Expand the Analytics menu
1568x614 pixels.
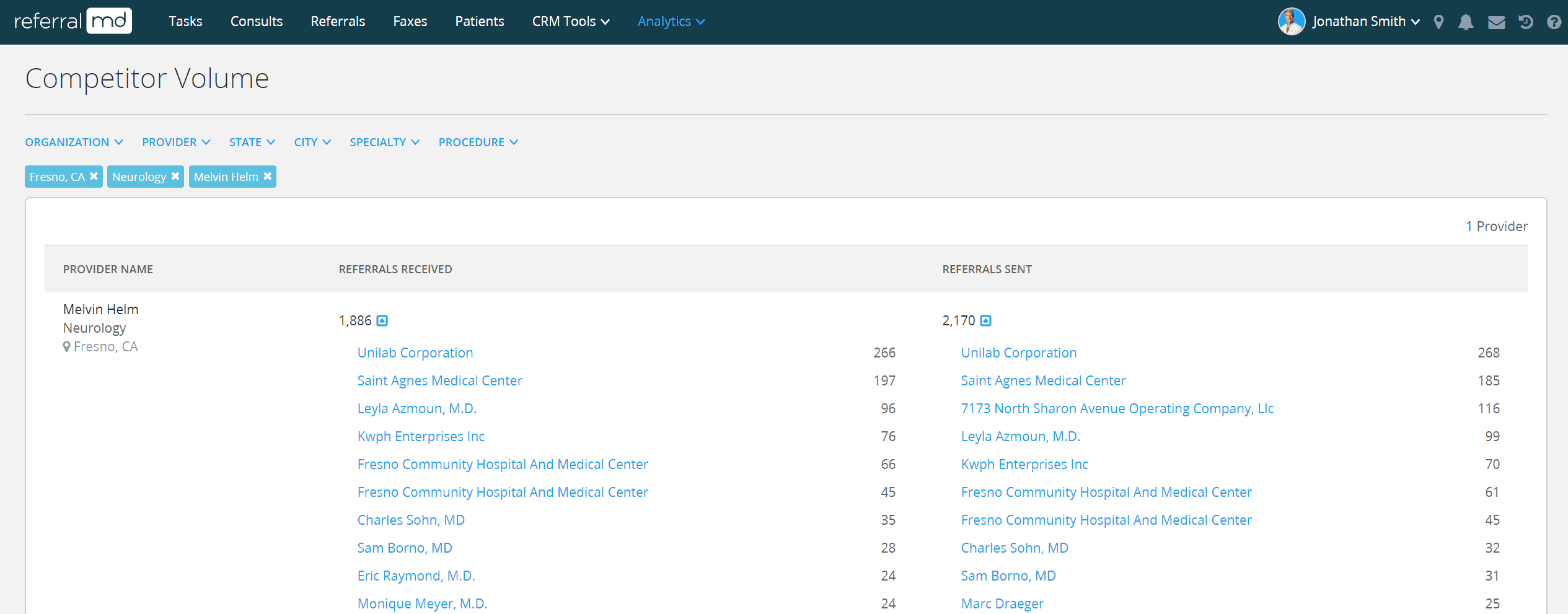point(671,21)
